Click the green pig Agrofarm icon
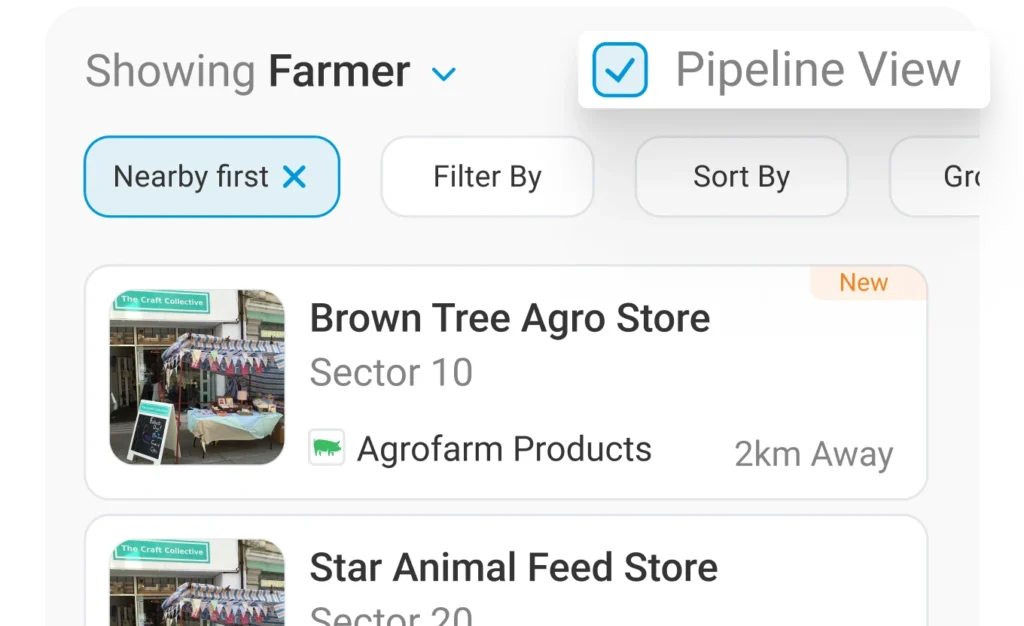 click(326, 448)
